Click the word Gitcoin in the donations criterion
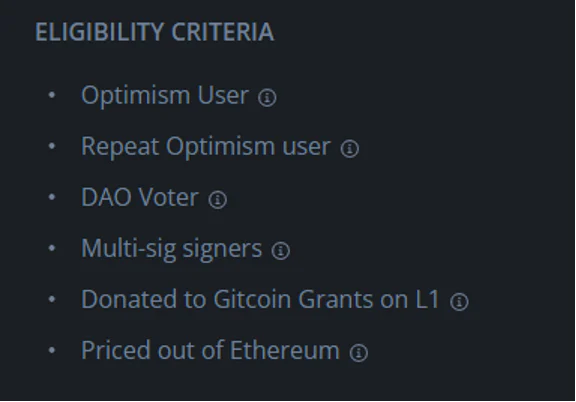This screenshot has height=402, width=576. 252,299
